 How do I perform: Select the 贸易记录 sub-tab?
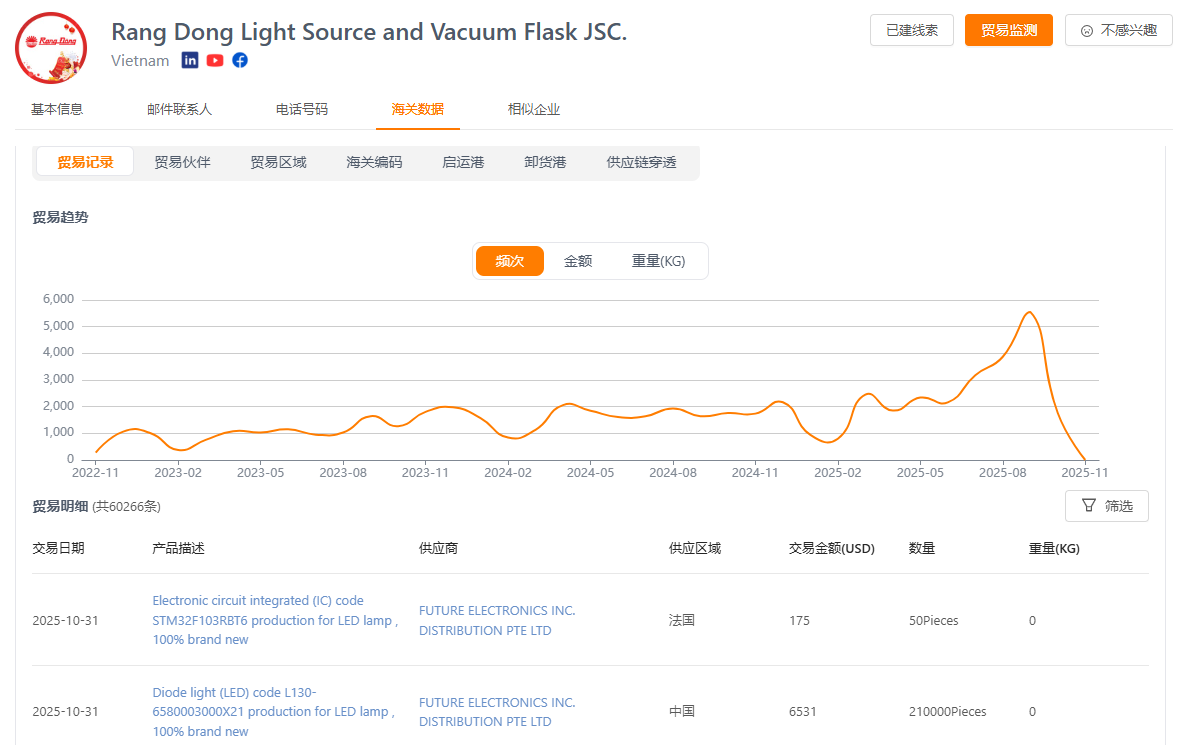[x=85, y=162]
